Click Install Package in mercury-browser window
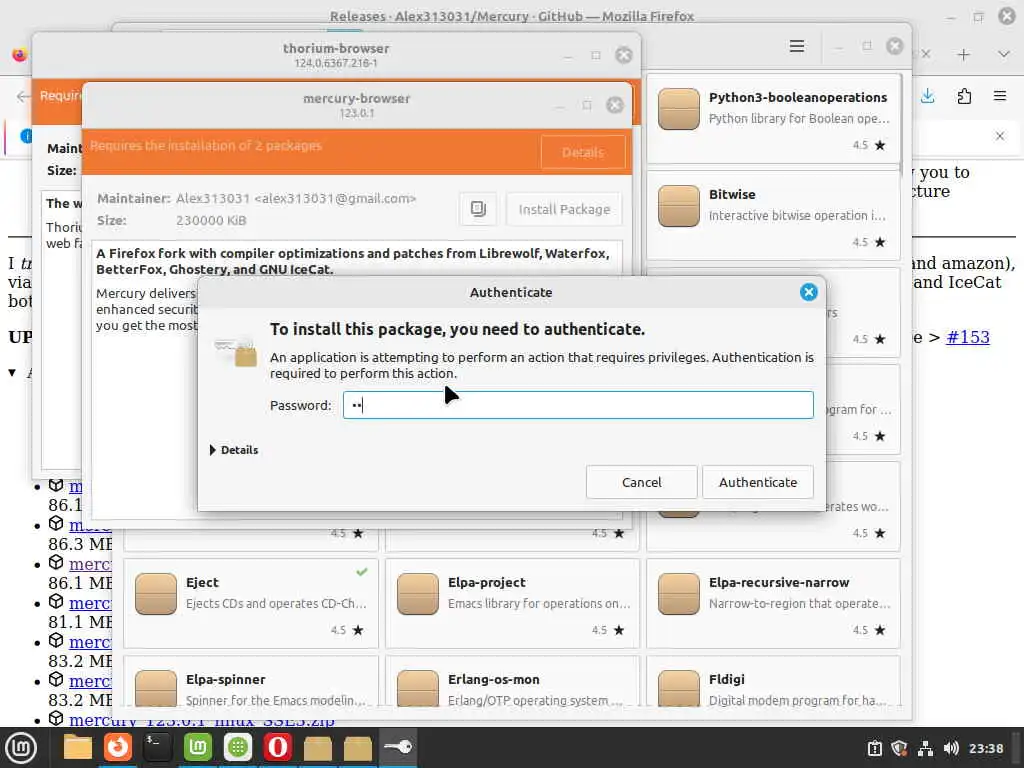This screenshot has width=1024, height=768. click(x=564, y=209)
